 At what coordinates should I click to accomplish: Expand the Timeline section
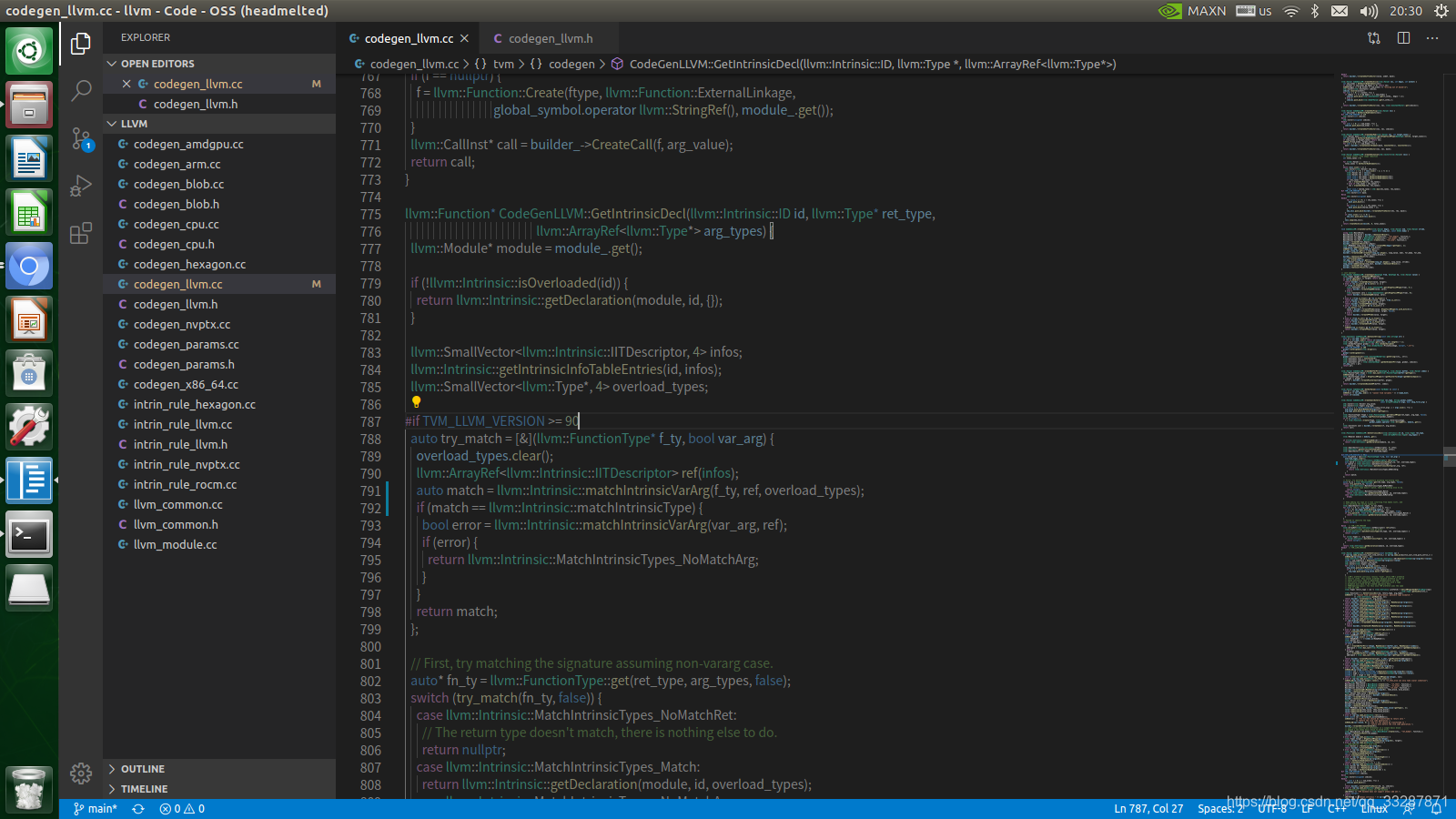click(x=219, y=789)
